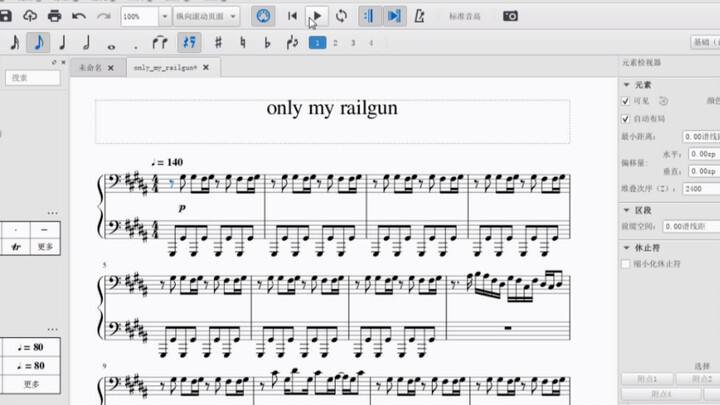Toggle the 可见 visible checkbox
Screen dimensions: 720x405
pyautogui.click(x=625, y=101)
